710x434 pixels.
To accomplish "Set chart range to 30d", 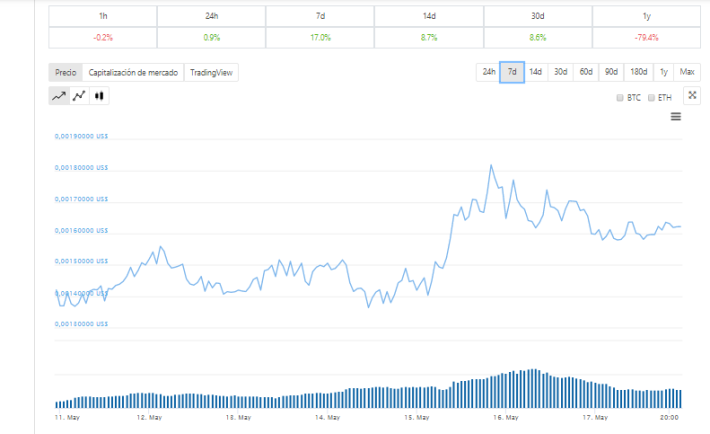I will tap(561, 72).
